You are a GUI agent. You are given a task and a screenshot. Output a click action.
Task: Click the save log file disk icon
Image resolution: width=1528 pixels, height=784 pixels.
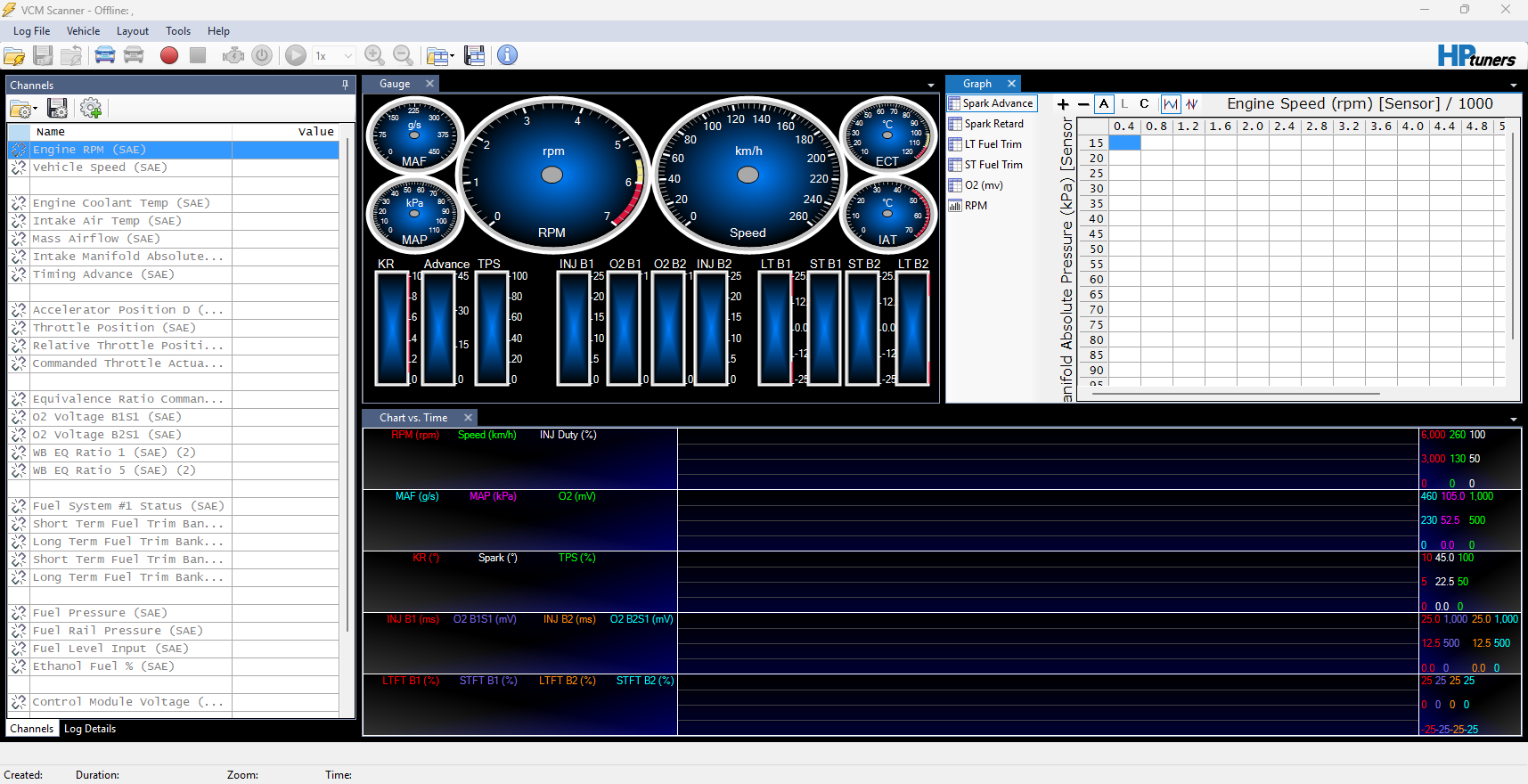(x=43, y=55)
